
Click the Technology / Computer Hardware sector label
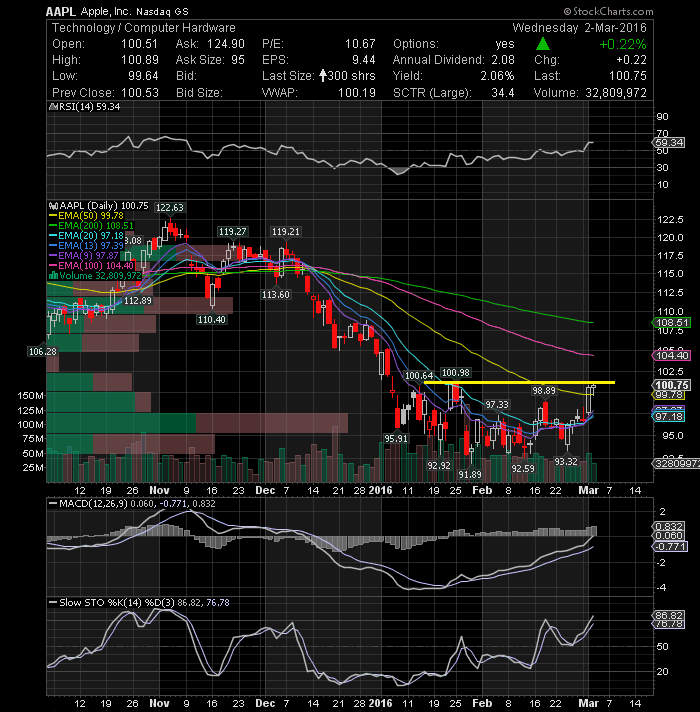143,28
